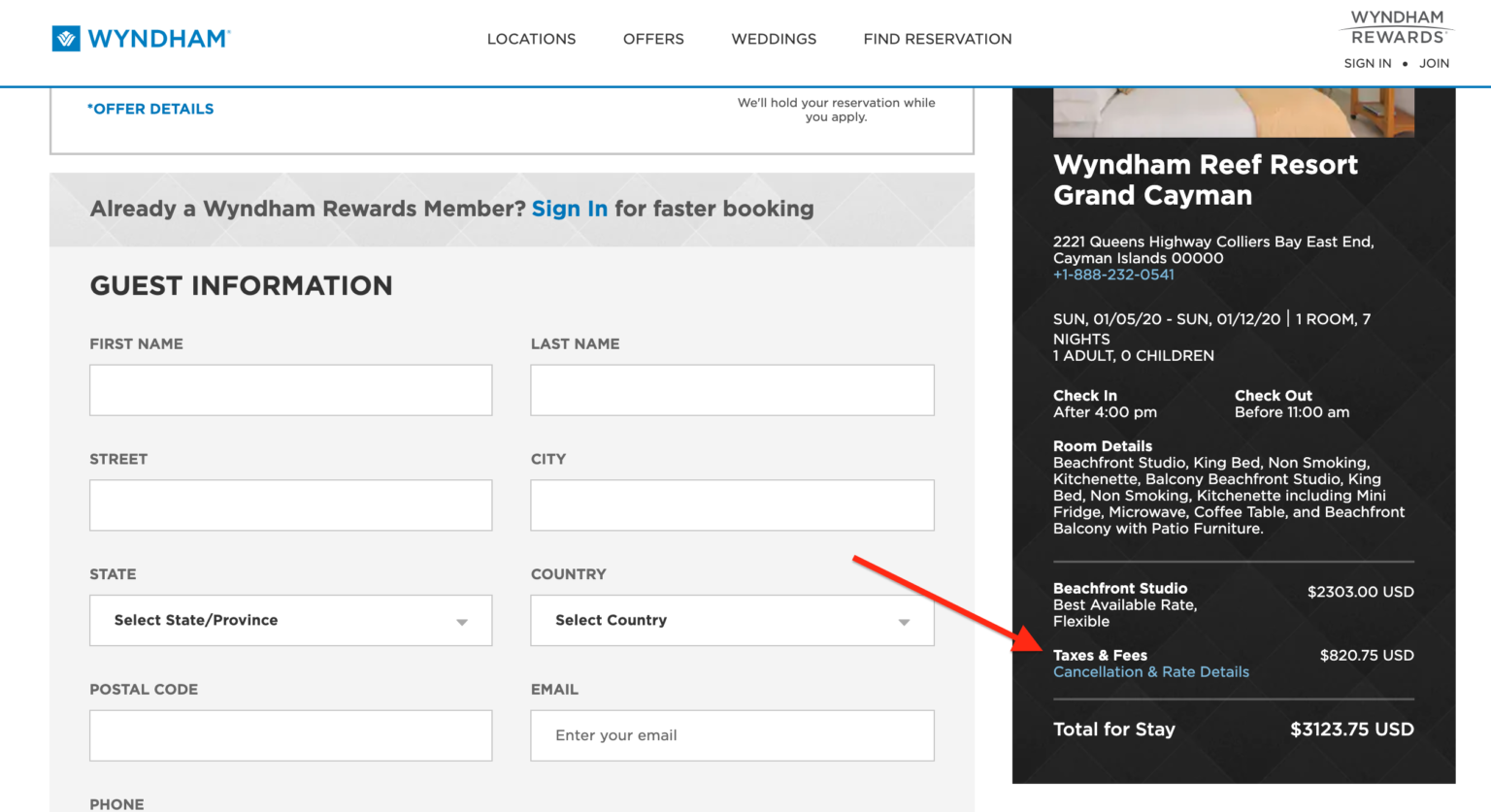Click the Enter your email field
This screenshot has width=1491, height=812.
click(732, 735)
